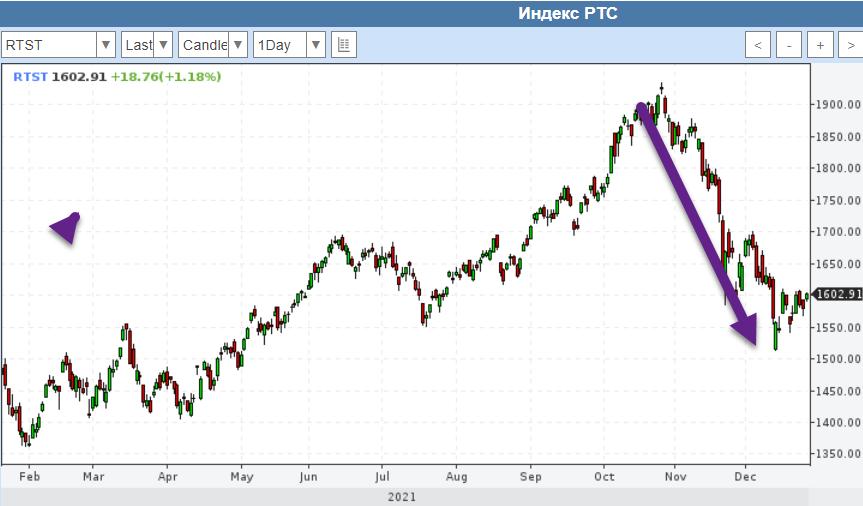
Task: Click the RTST symbol input field
Action: coord(50,45)
